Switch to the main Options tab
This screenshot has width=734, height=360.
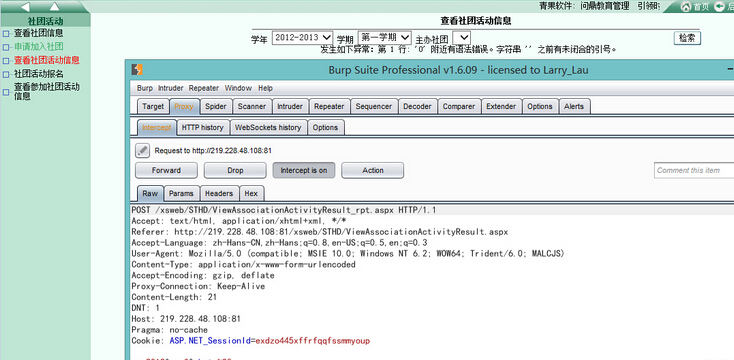coord(540,106)
